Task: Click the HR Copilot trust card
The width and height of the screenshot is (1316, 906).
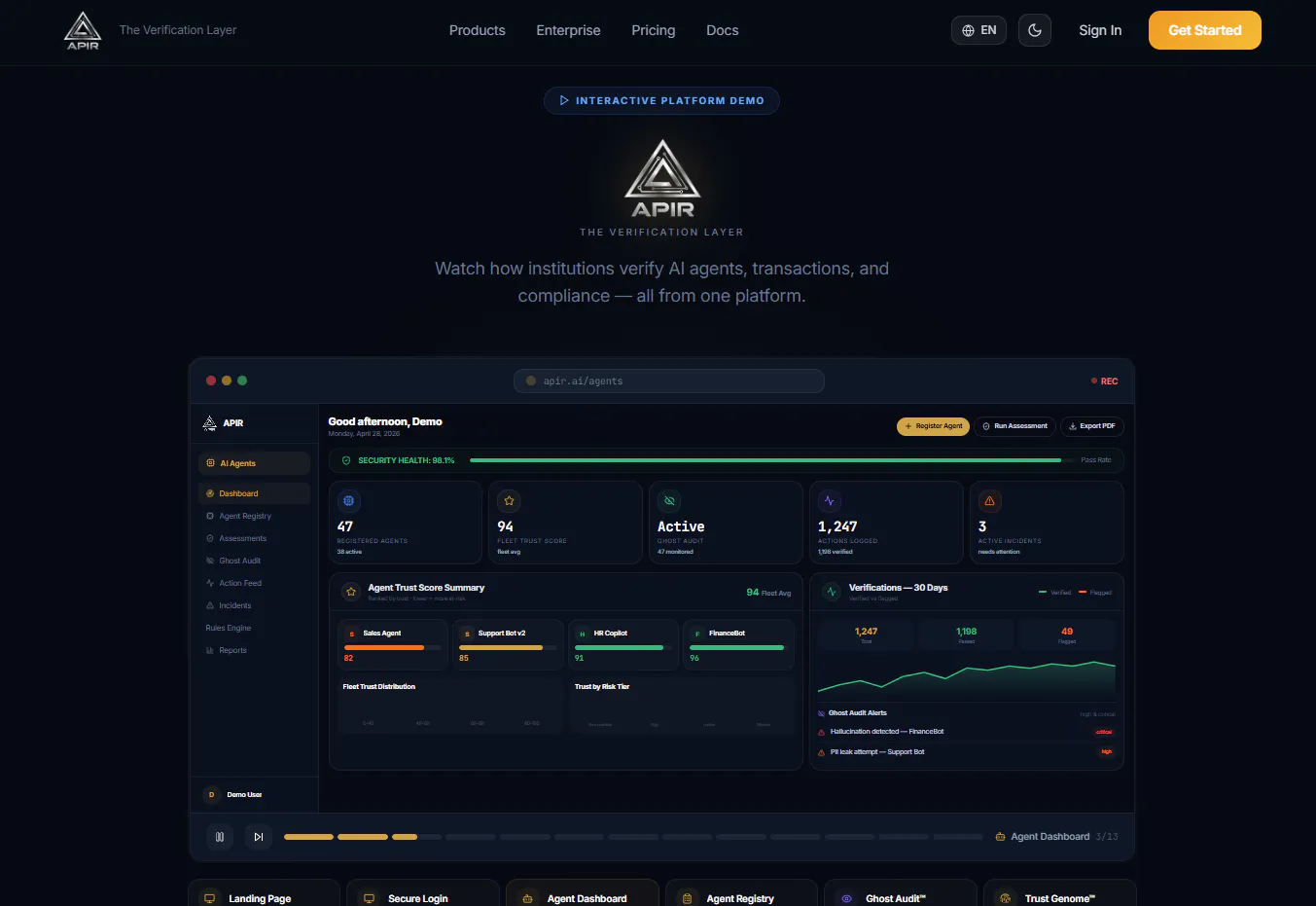Action: tap(622, 645)
